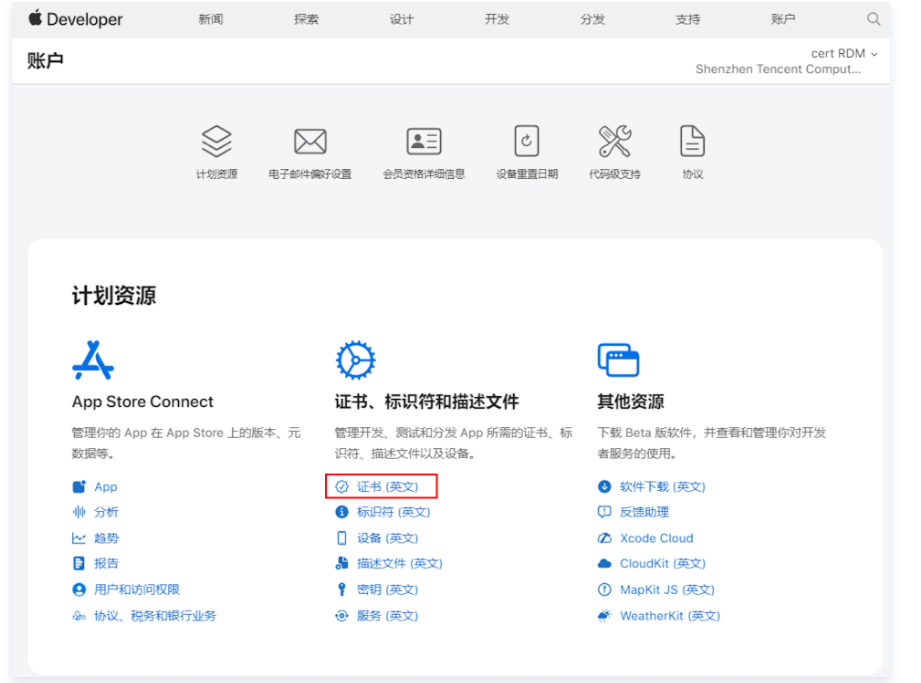
Task: Open the 协议、税务和银行业务 link
Action: click(x=155, y=615)
